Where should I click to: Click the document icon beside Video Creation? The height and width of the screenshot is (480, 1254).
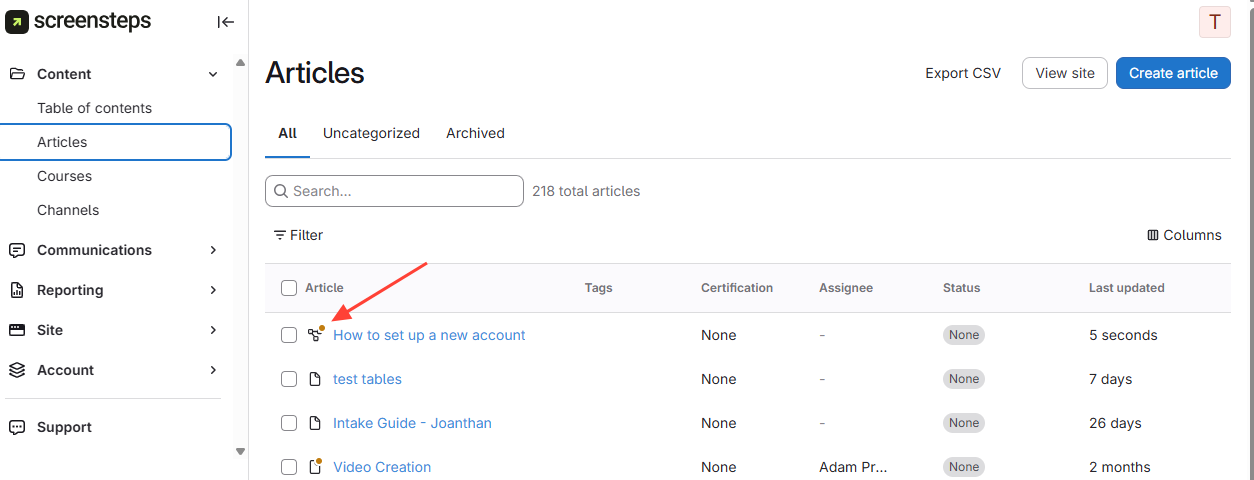tap(315, 467)
